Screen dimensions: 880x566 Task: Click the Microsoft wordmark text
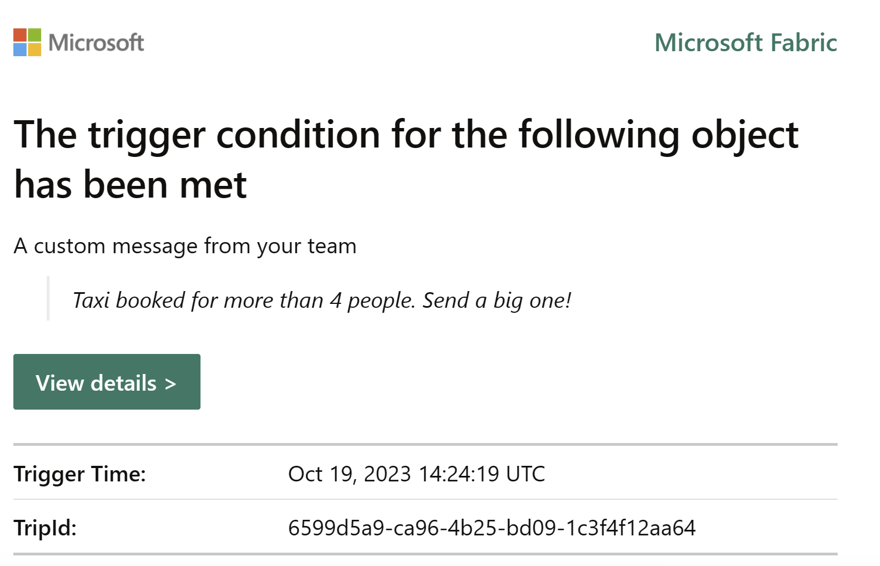pos(96,42)
